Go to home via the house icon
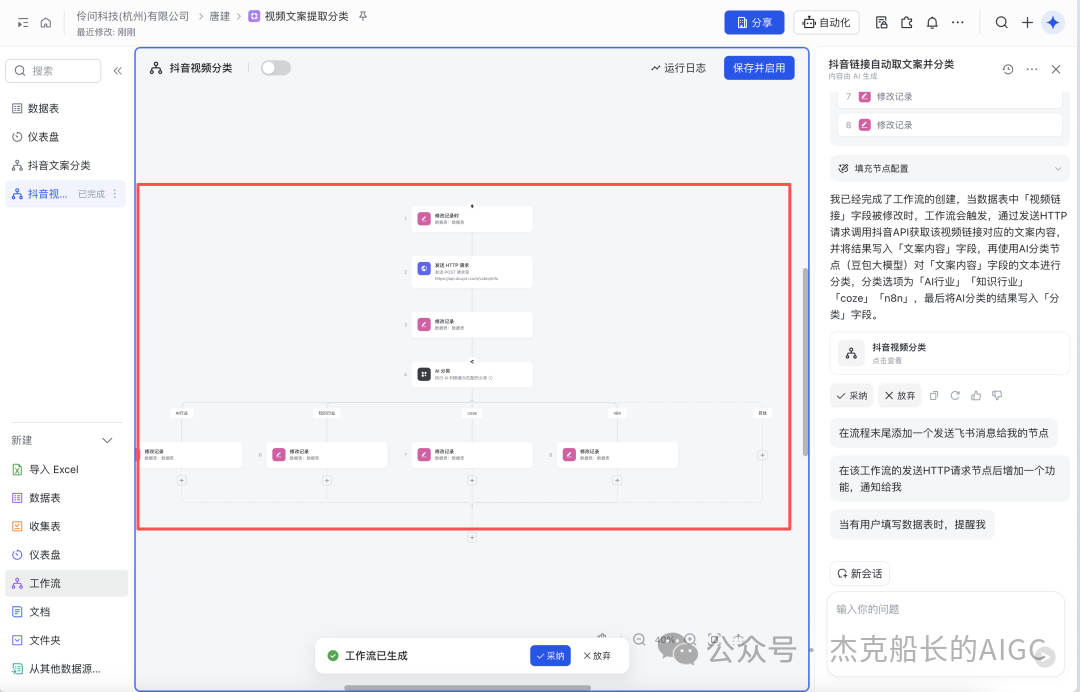 [x=45, y=23]
